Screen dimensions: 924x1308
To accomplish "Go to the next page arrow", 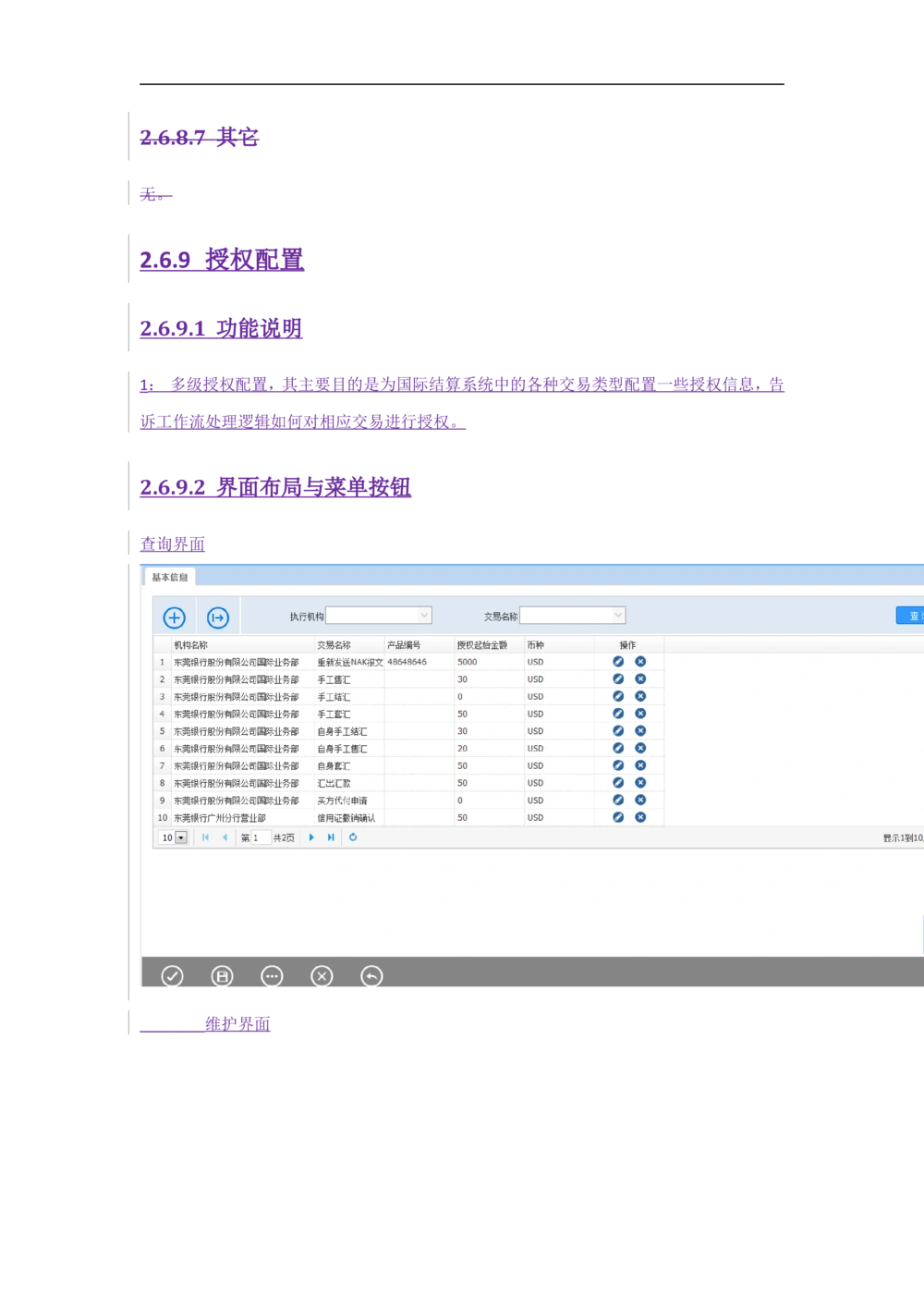I will pos(311,837).
